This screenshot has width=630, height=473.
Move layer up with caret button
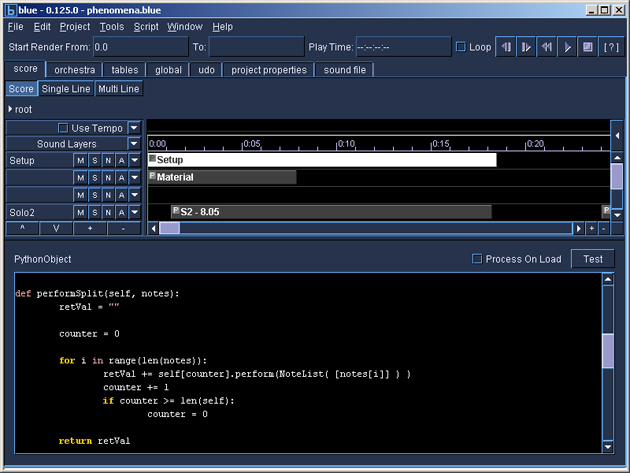[x=22, y=228]
